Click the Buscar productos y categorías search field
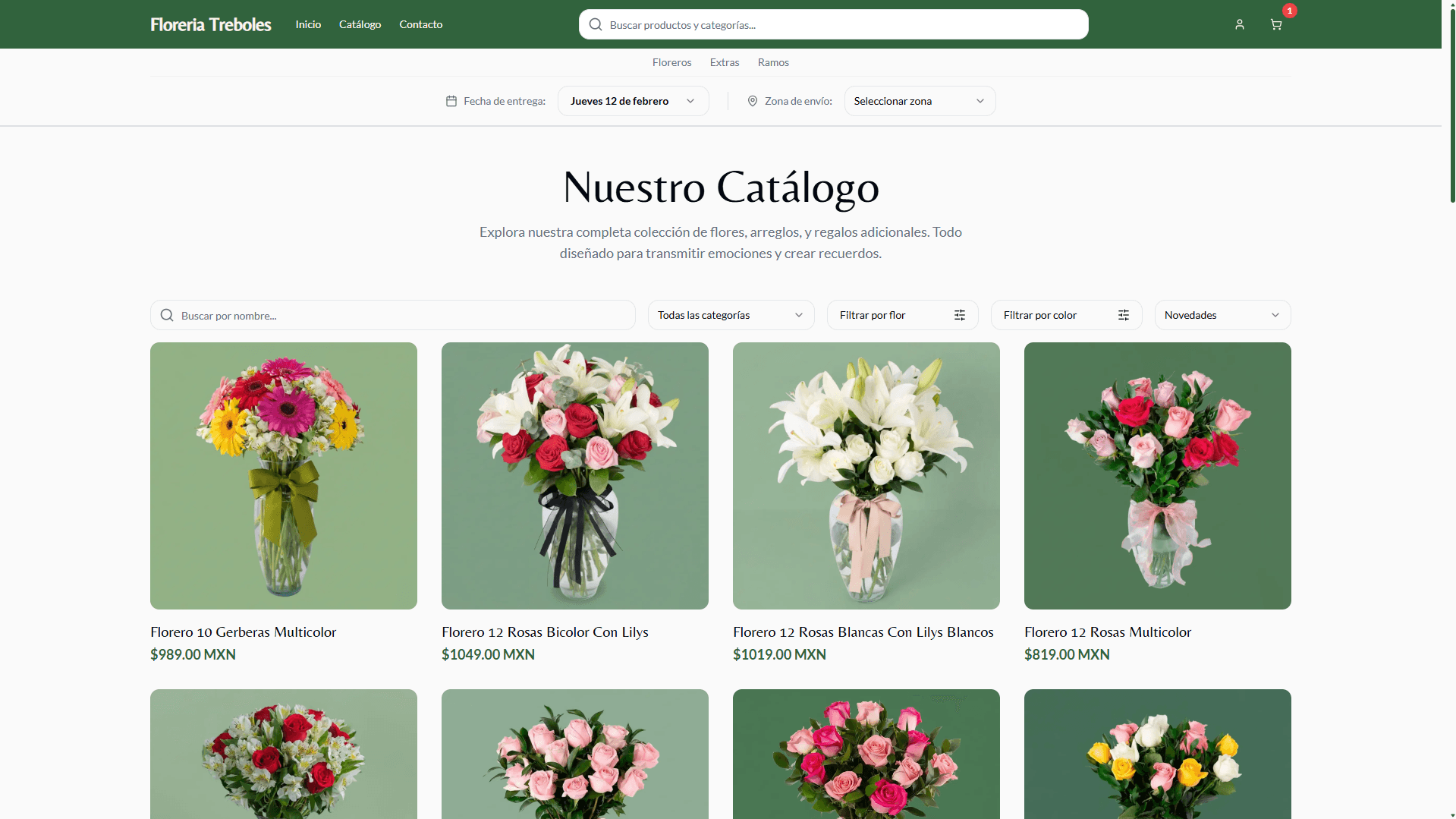This screenshot has height=819, width=1456. (834, 24)
